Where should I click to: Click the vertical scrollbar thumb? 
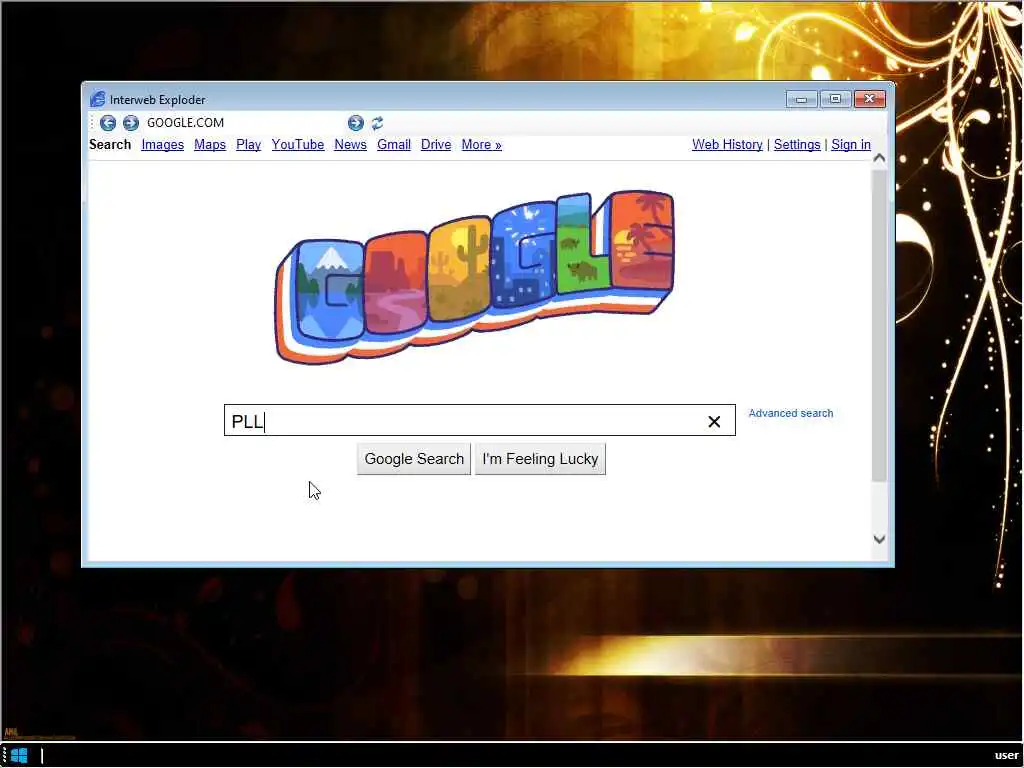coord(880,327)
